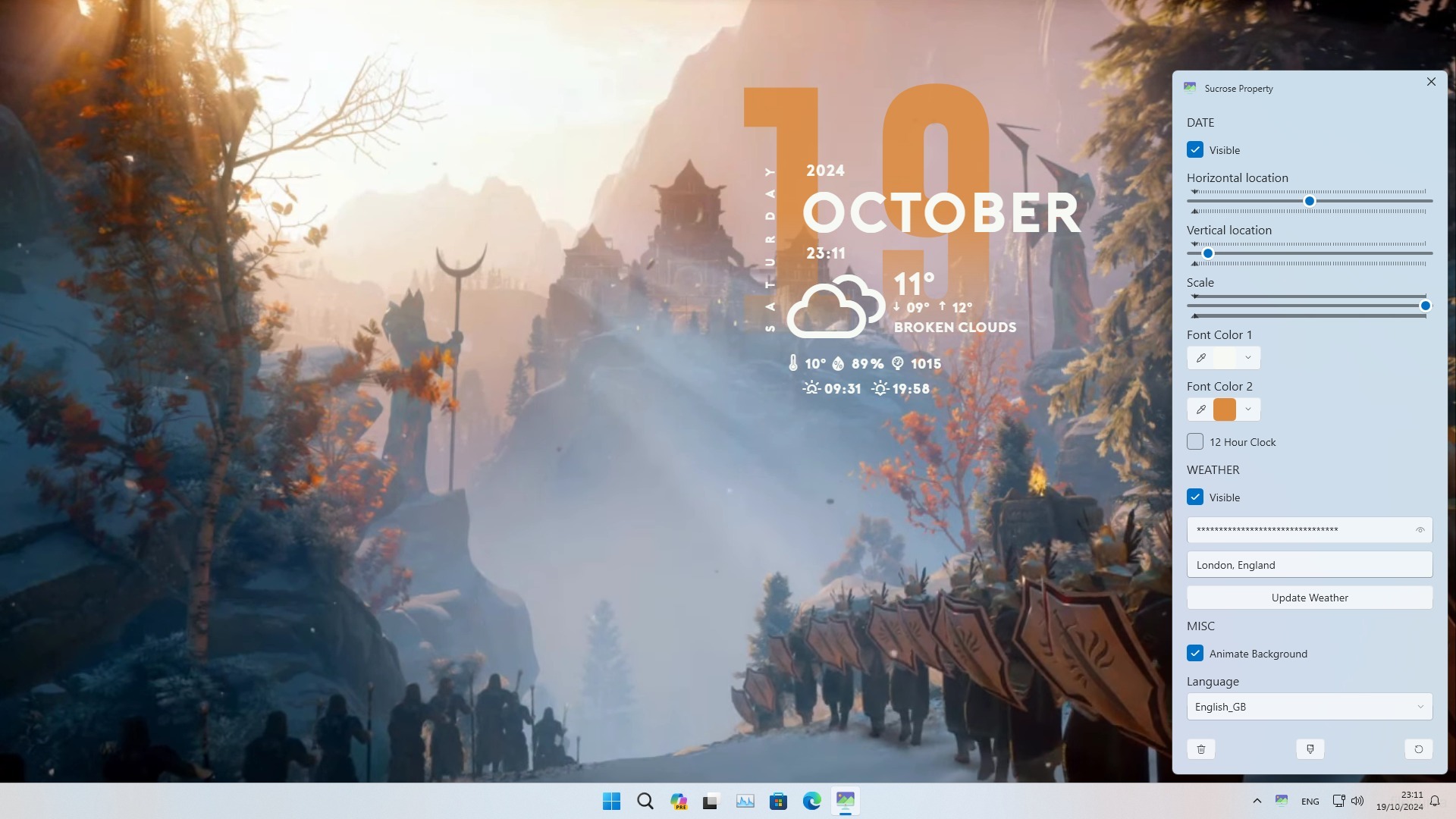Image resolution: width=1456 pixels, height=819 pixels.
Task: Uncheck the DATE Visible checkbox
Action: click(1195, 150)
